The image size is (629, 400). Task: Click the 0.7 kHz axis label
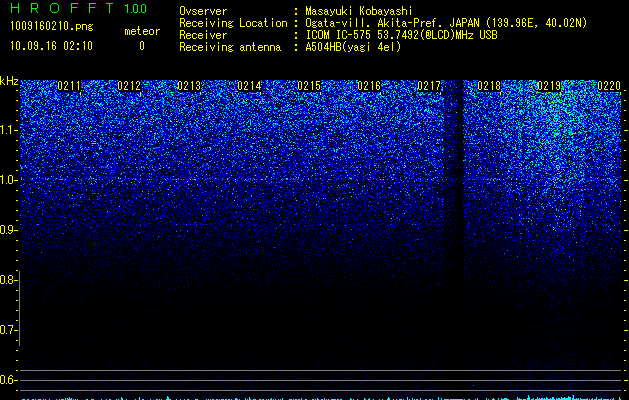tap(8, 330)
